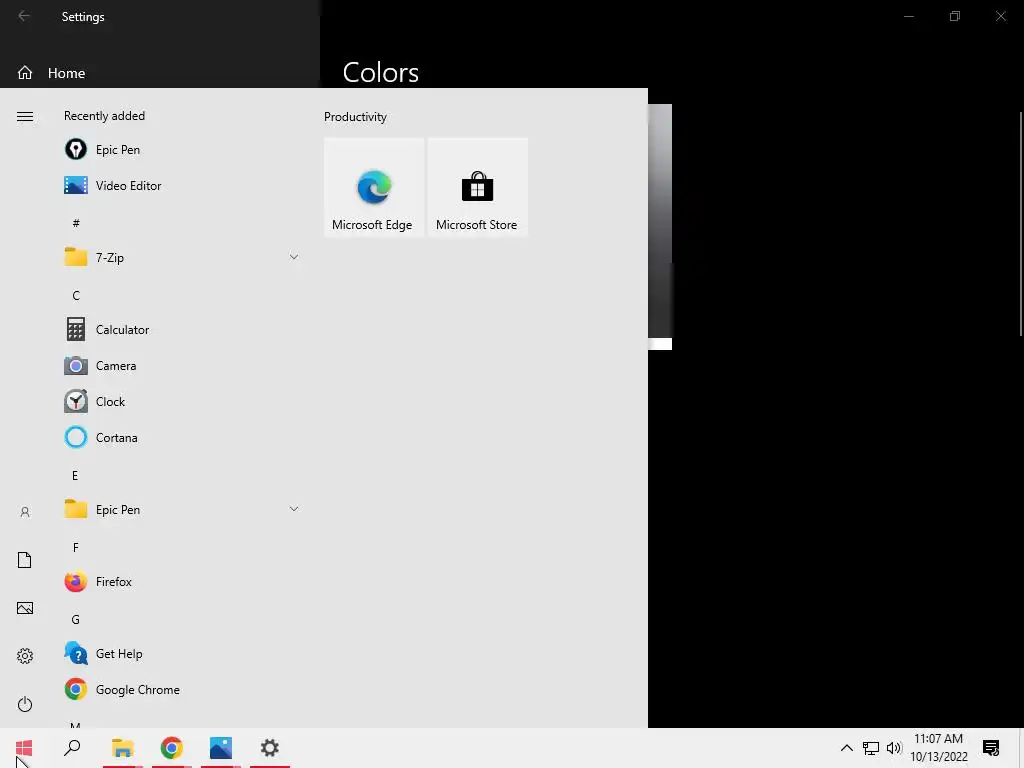Open Photos app on the taskbar
The height and width of the screenshot is (768, 1024).
coord(221,748)
